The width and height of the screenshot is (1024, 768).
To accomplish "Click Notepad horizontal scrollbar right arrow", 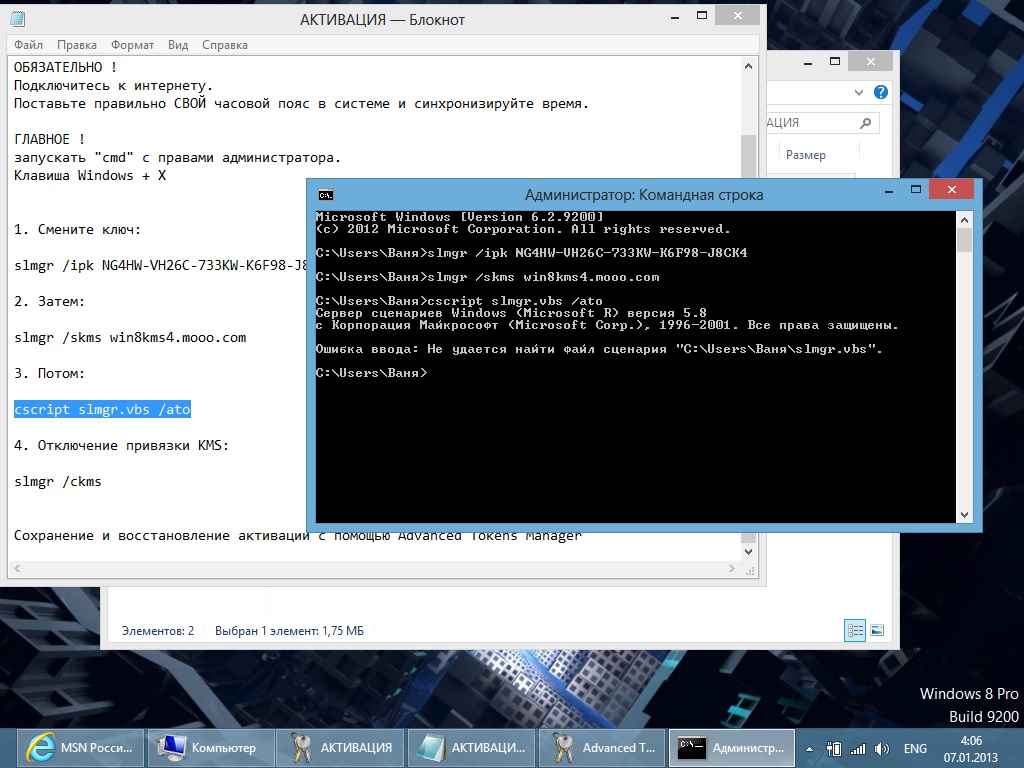I will [x=731, y=569].
